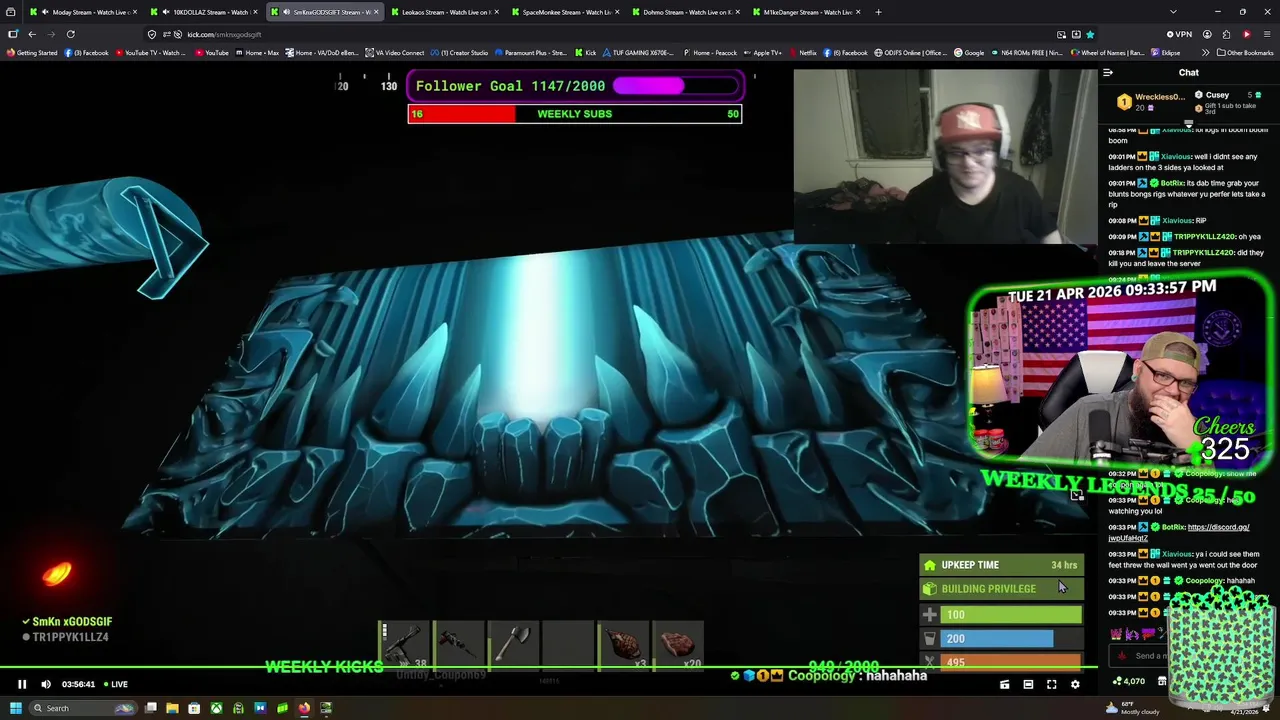The height and width of the screenshot is (720, 1280).
Task: Show more bookmarks overflow chevron
Action: coord(1205,53)
